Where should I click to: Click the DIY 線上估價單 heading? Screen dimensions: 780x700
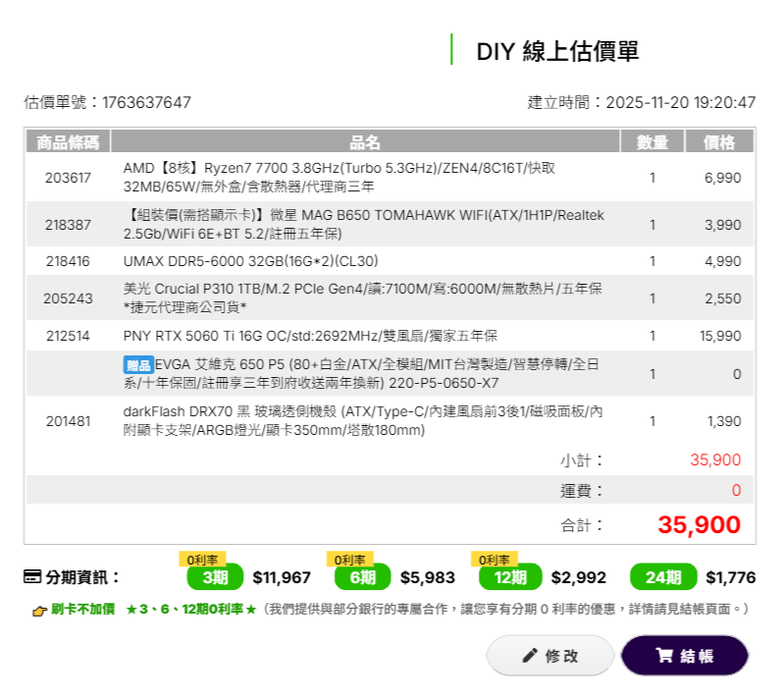pyautogui.click(x=558, y=51)
